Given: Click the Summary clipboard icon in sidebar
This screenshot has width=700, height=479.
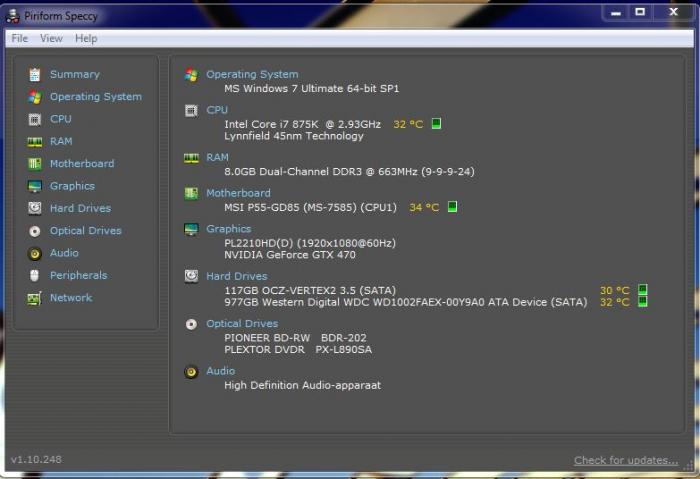Looking at the screenshot, I should point(35,75).
